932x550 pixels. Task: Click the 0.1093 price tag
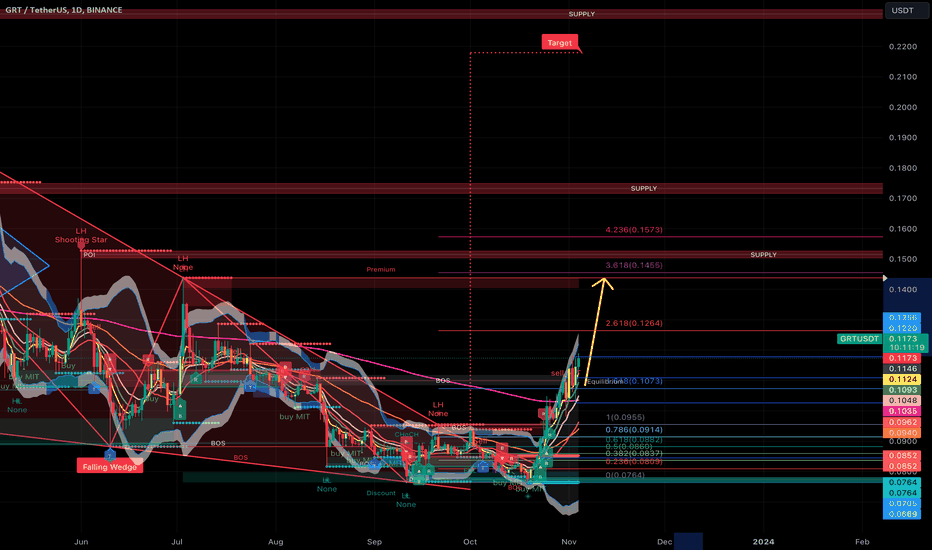point(902,390)
